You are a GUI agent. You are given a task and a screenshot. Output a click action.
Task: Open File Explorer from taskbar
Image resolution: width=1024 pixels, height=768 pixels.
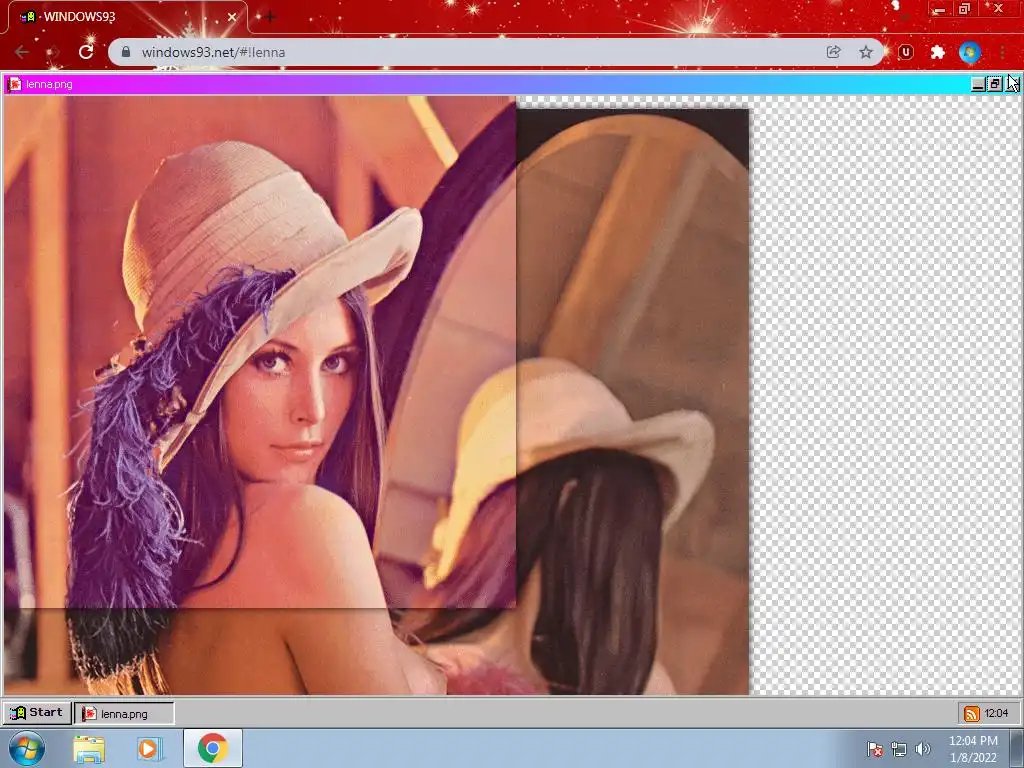point(89,749)
